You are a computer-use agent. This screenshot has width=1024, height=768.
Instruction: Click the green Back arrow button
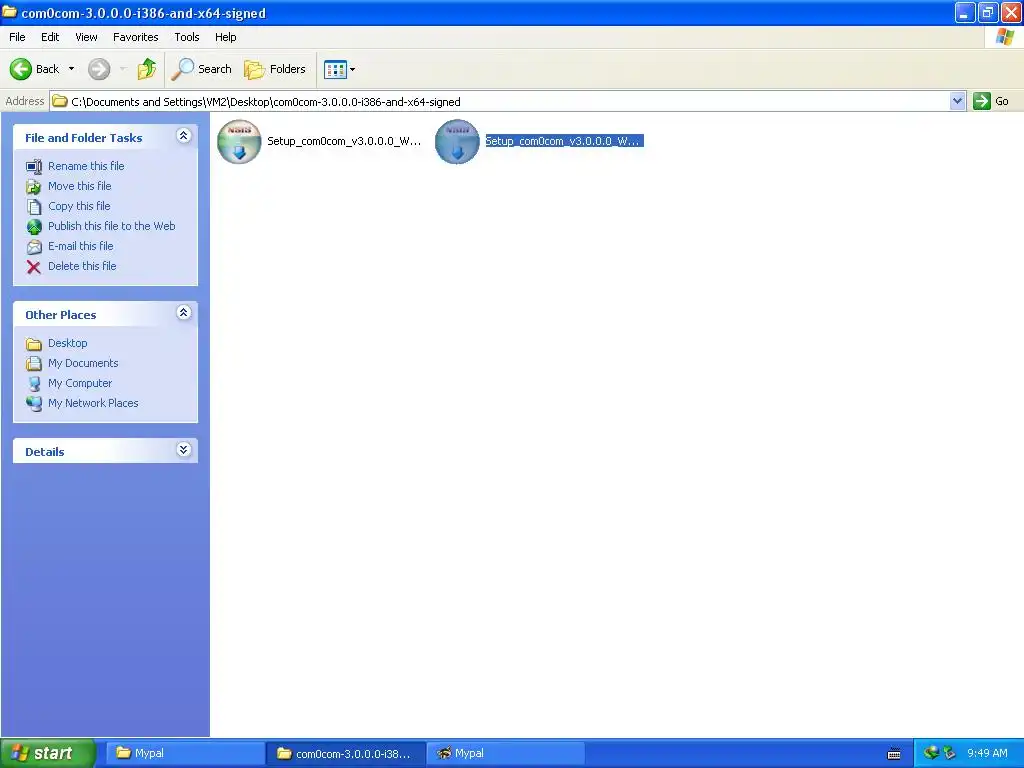(x=21, y=69)
